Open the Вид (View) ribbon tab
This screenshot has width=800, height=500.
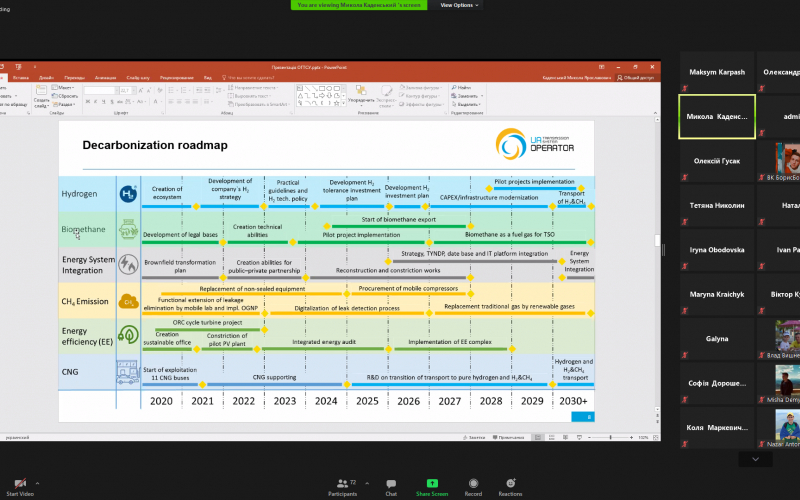(x=208, y=78)
